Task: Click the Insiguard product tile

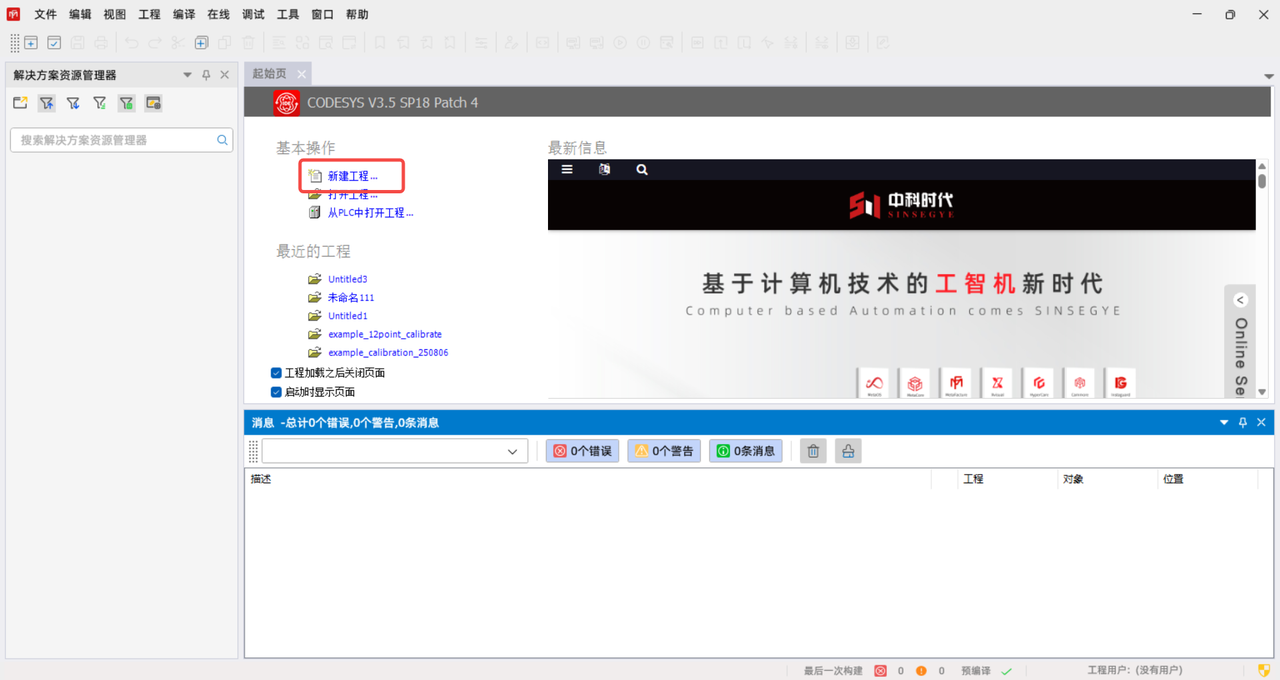Action: pos(1121,384)
